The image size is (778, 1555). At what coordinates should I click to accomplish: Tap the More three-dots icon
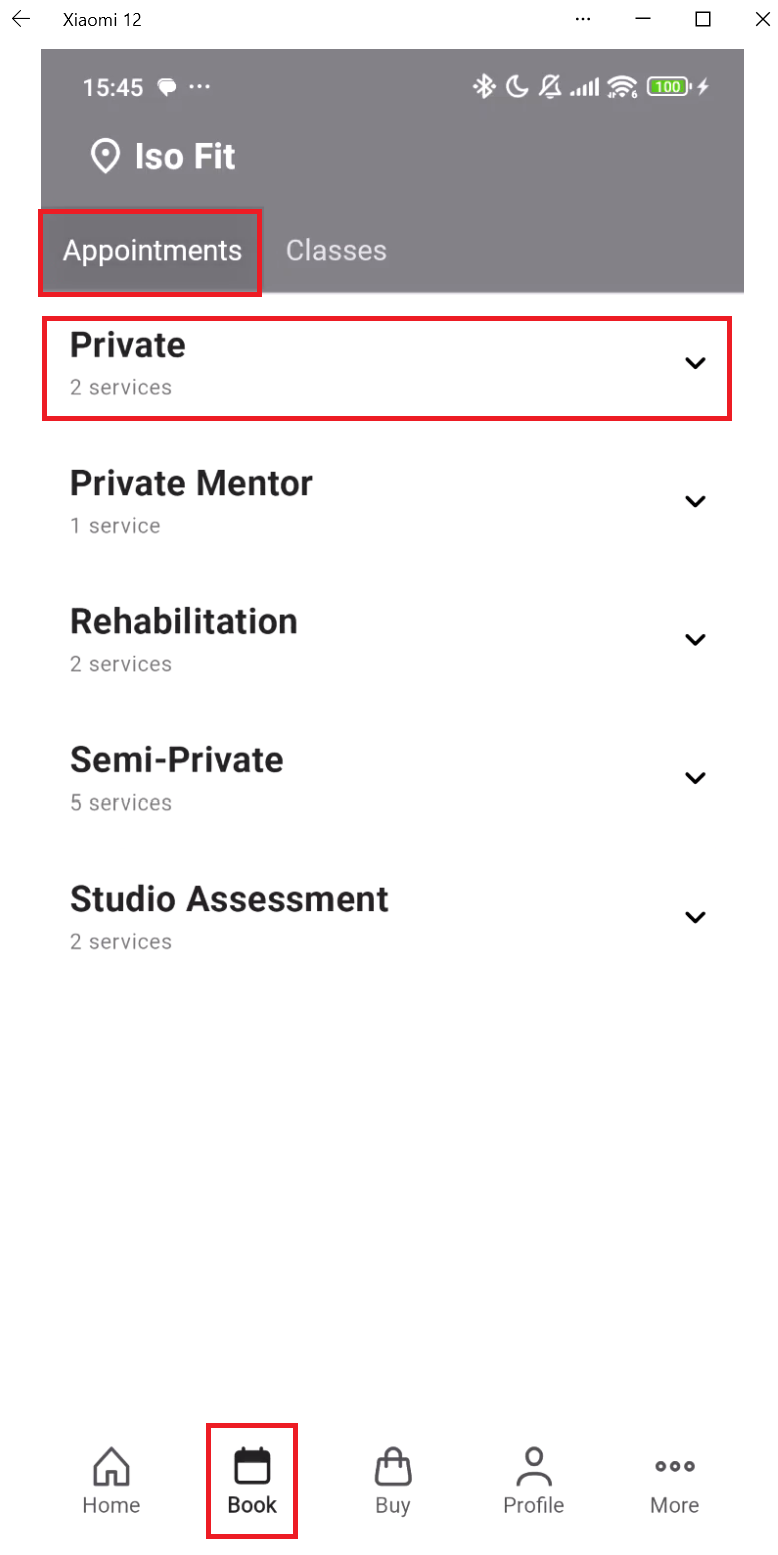(675, 1467)
